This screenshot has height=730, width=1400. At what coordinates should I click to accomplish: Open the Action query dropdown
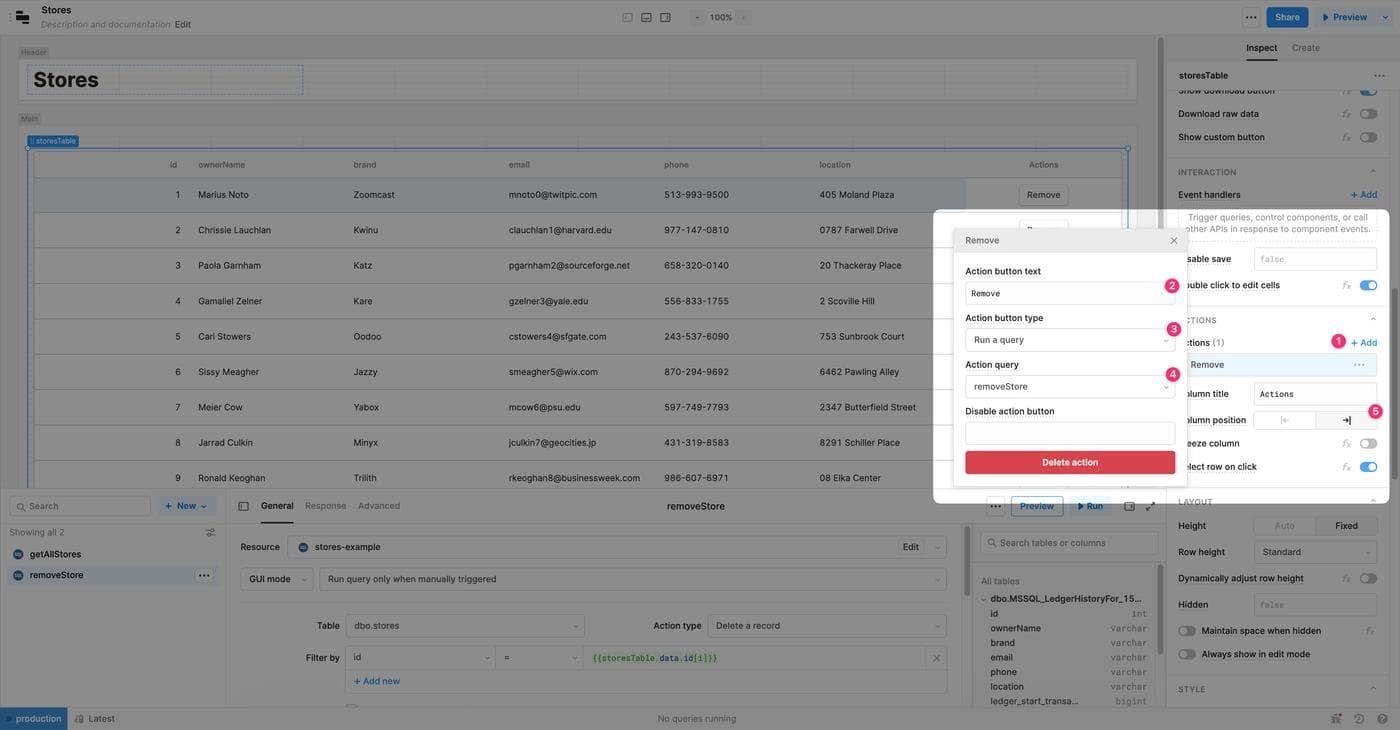[x=1069, y=387]
